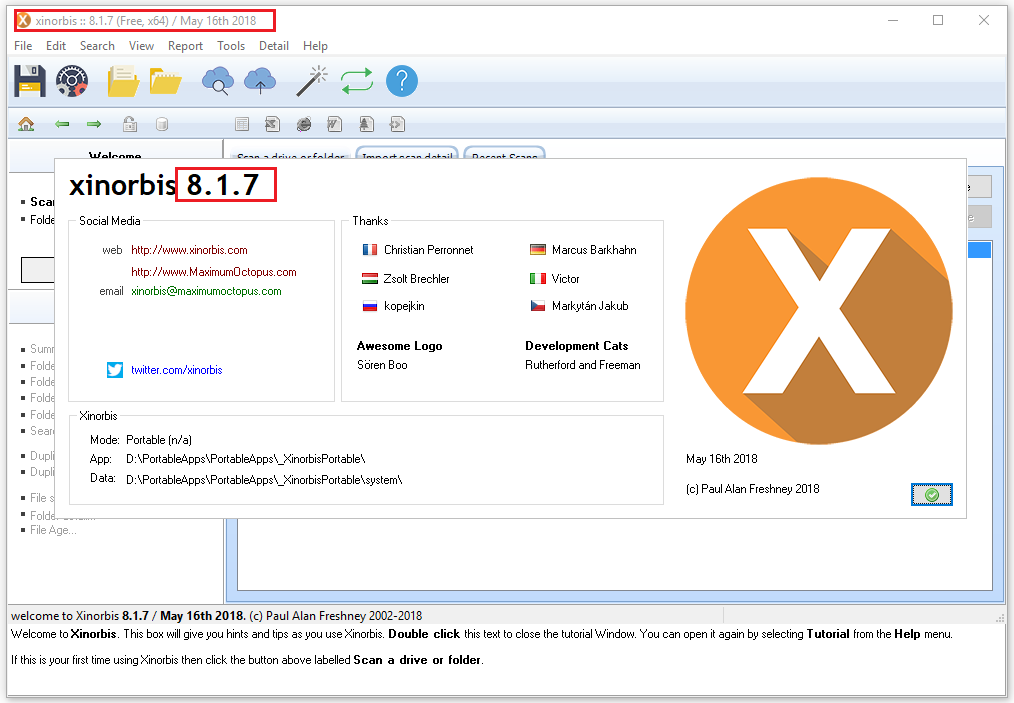1014x703 pixels.
Task: Click the Data path ending in system\
Action: point(264,480)
